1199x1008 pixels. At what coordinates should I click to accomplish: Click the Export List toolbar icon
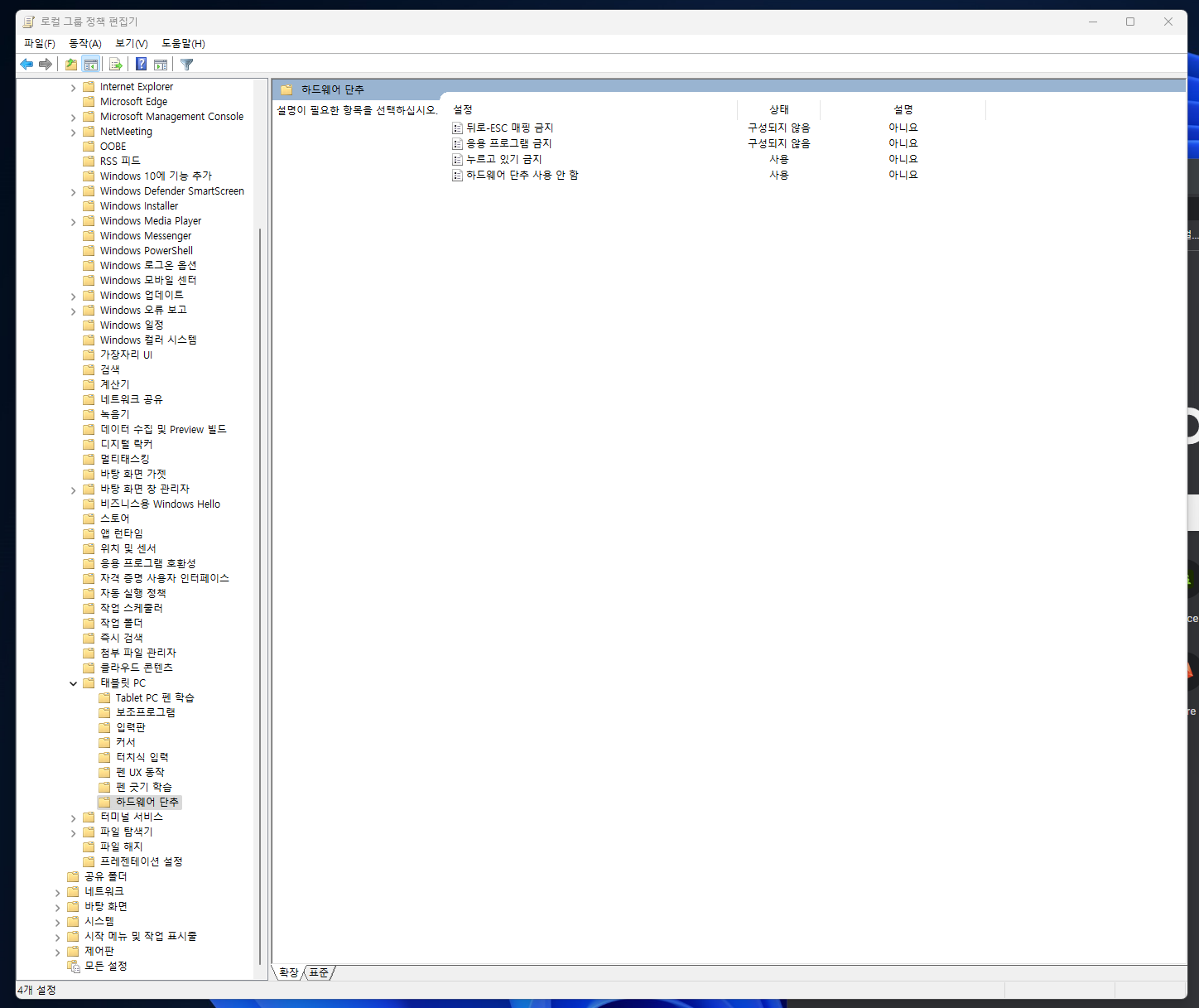tap(116, 64)
